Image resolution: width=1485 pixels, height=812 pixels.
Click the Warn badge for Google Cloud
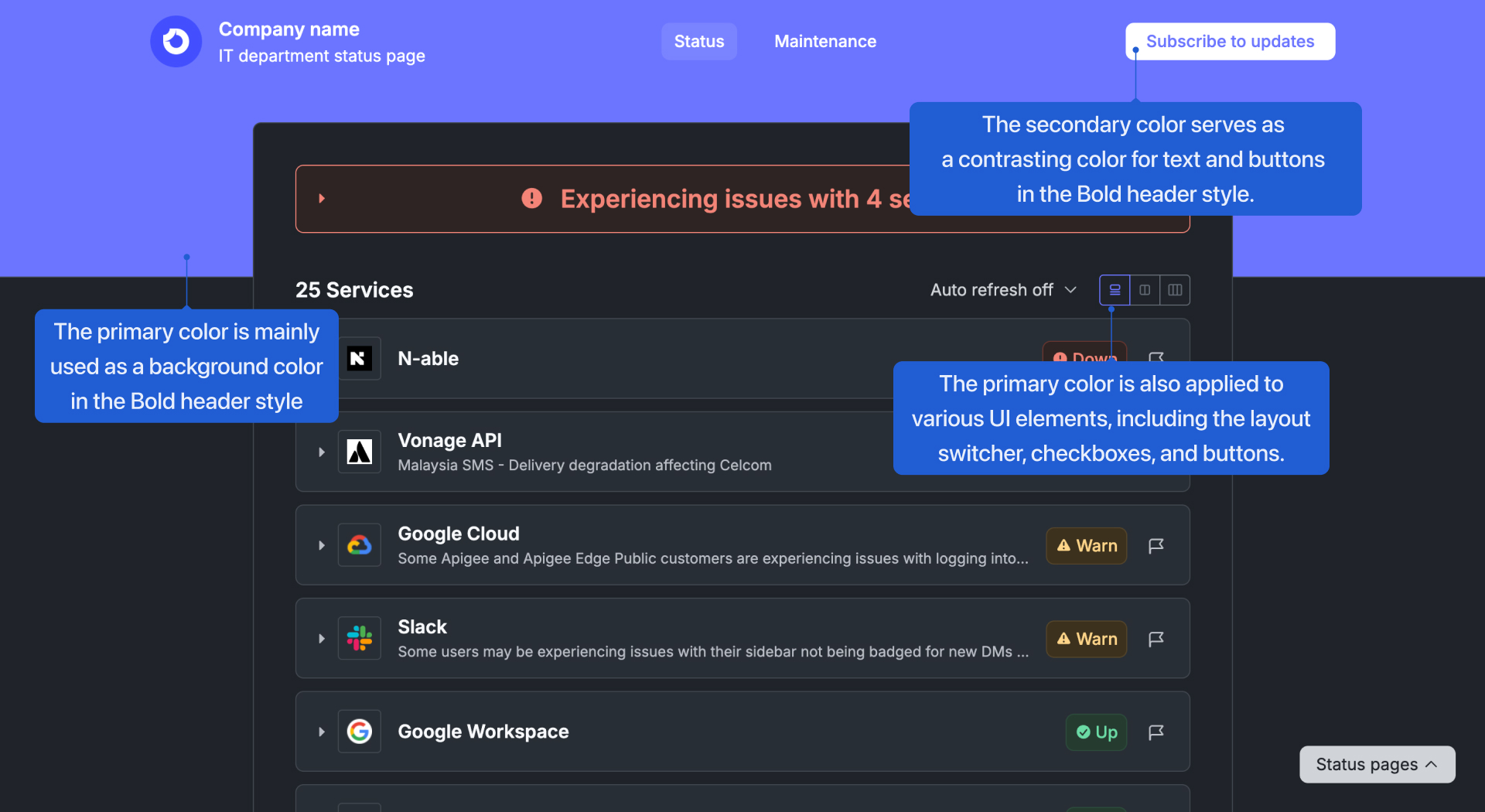click(1087, 545)
